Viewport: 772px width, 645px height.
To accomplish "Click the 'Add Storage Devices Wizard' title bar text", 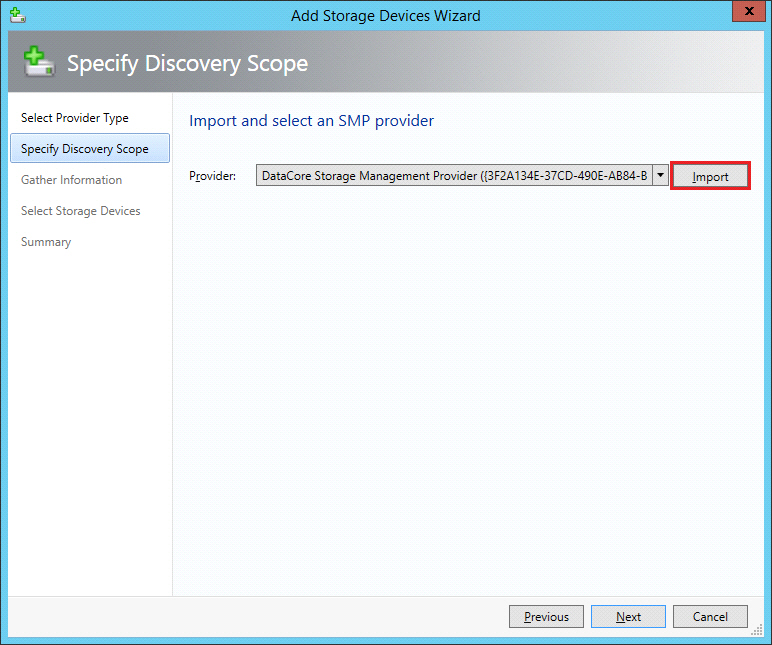I will [x=385, y=15].
